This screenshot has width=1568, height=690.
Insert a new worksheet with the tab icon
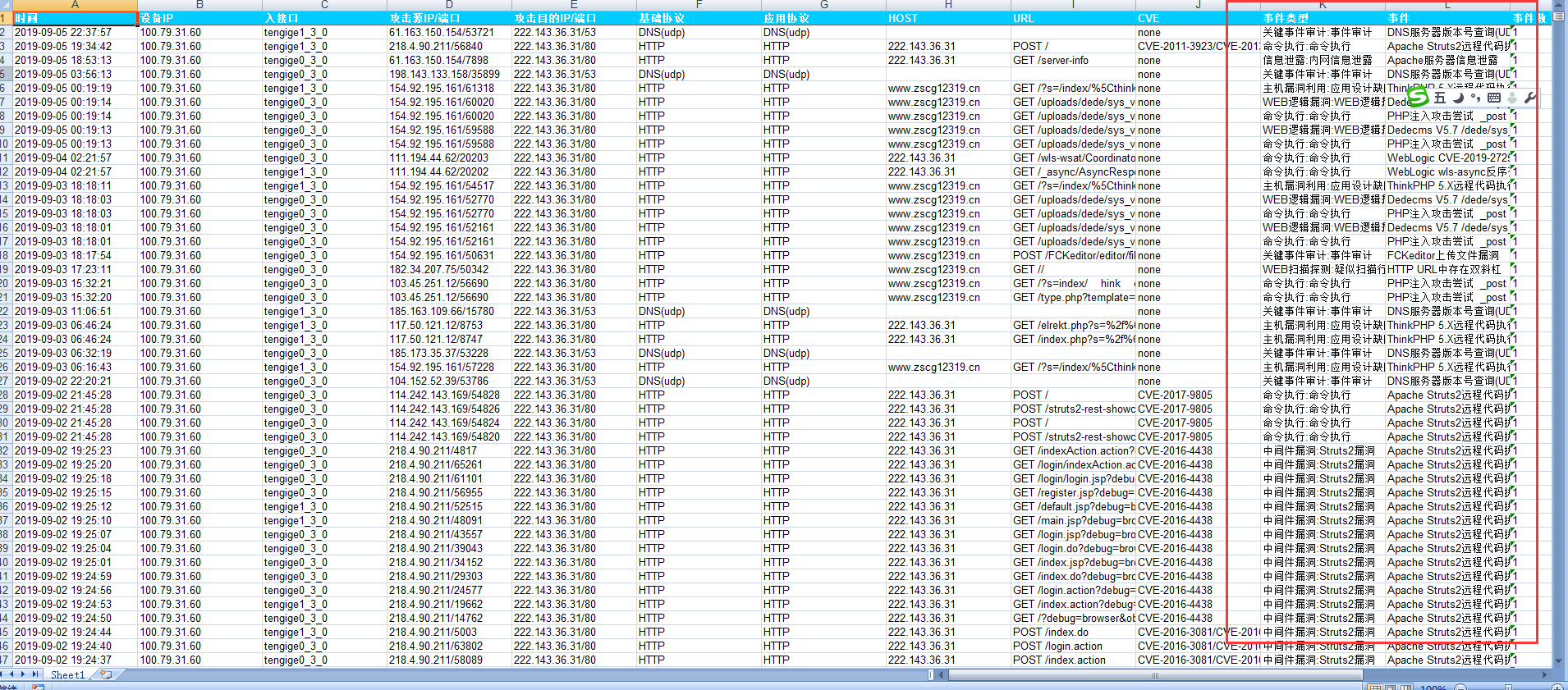[x=106, y=674]
